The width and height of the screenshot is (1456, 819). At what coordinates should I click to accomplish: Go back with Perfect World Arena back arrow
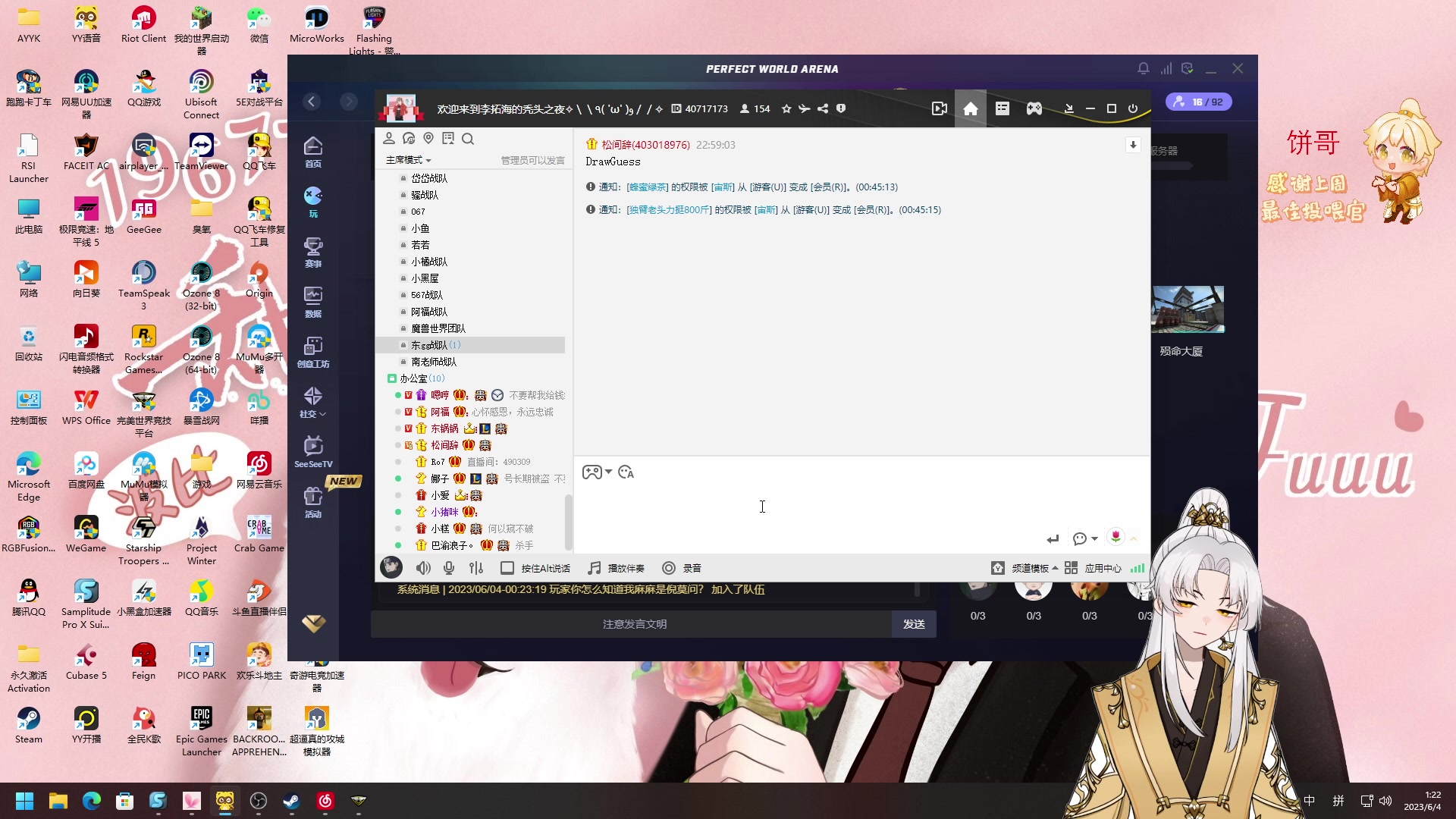[312, 102]
